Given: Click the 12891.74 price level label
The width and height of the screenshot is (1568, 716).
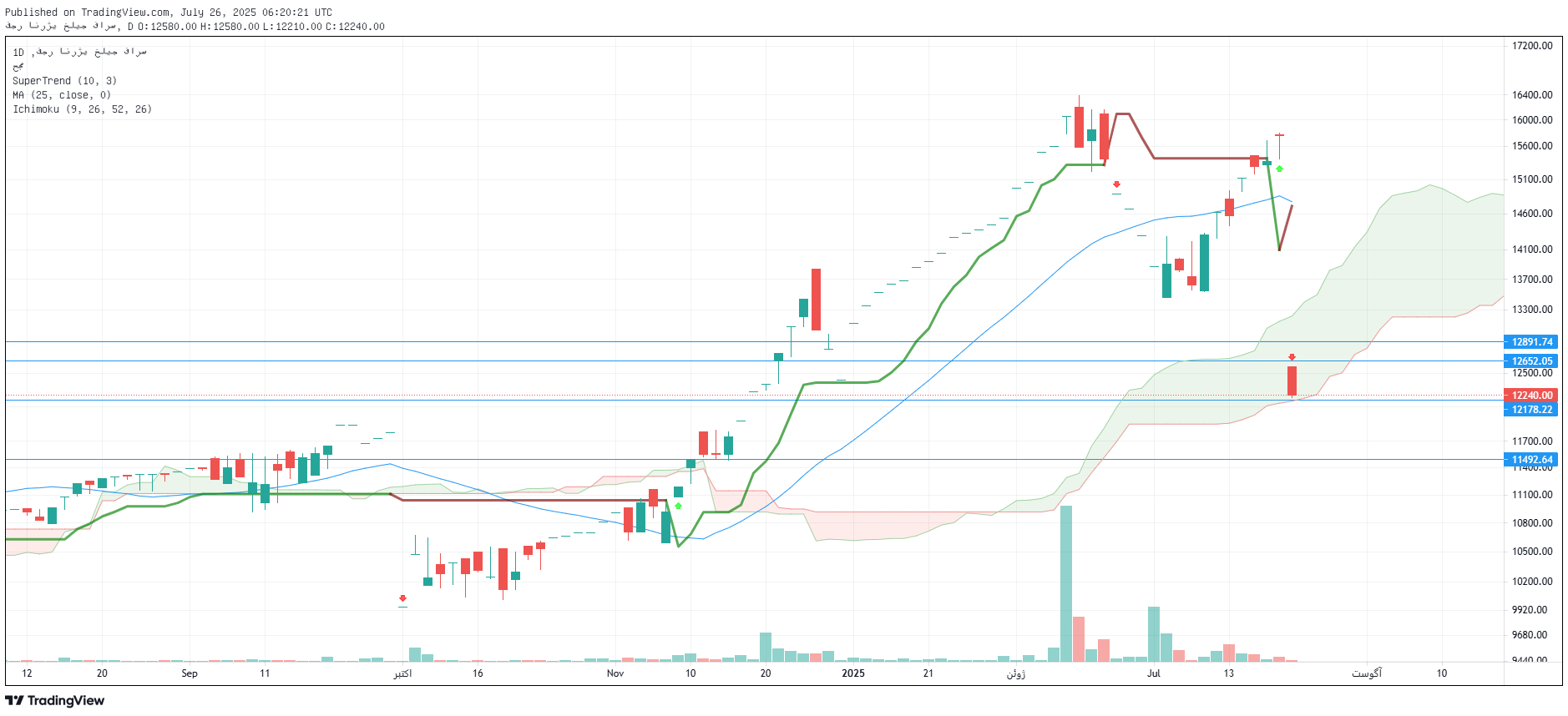Looking at the screenshot, I should coord(1531,342).
